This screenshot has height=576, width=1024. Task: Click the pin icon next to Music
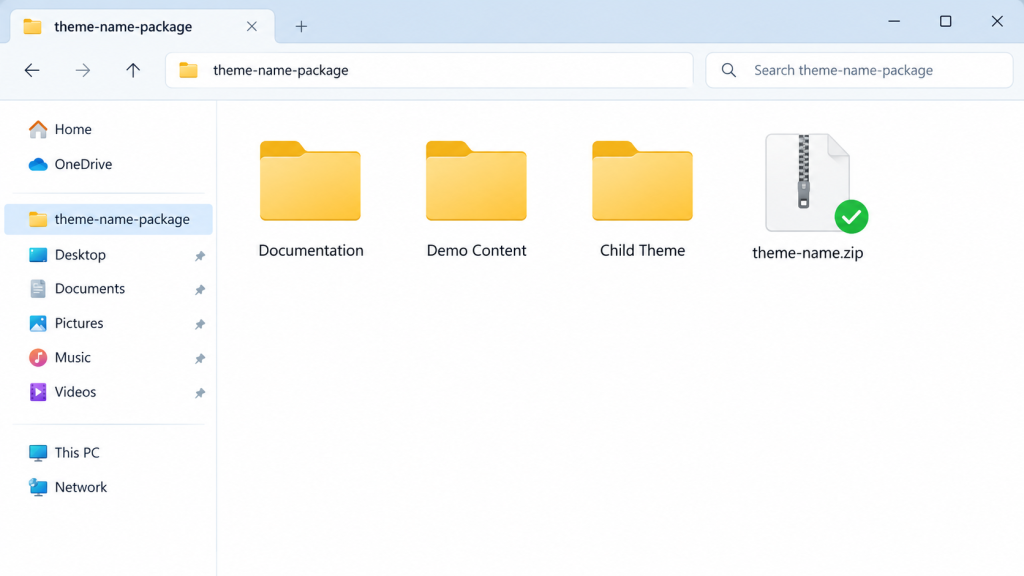click(200, 359)
